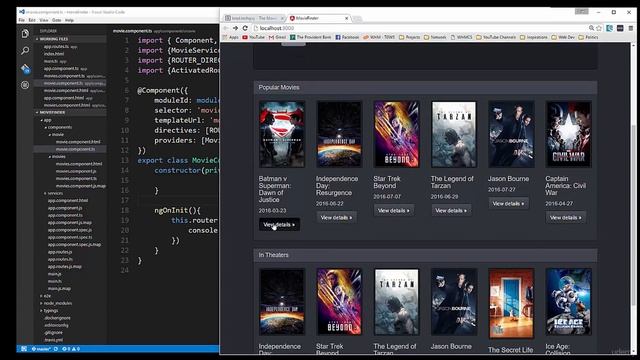Expand the typings folder
This screenshot has height=360, width=640.
pos(50,311)
